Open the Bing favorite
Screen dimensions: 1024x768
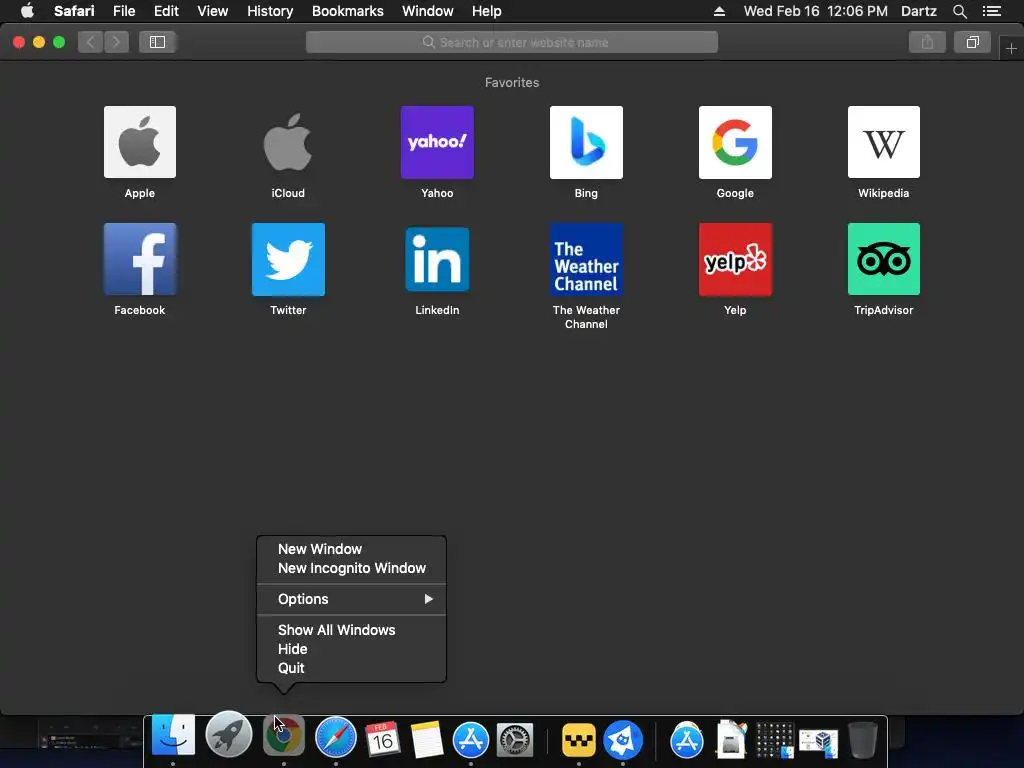tap(586, 142)
